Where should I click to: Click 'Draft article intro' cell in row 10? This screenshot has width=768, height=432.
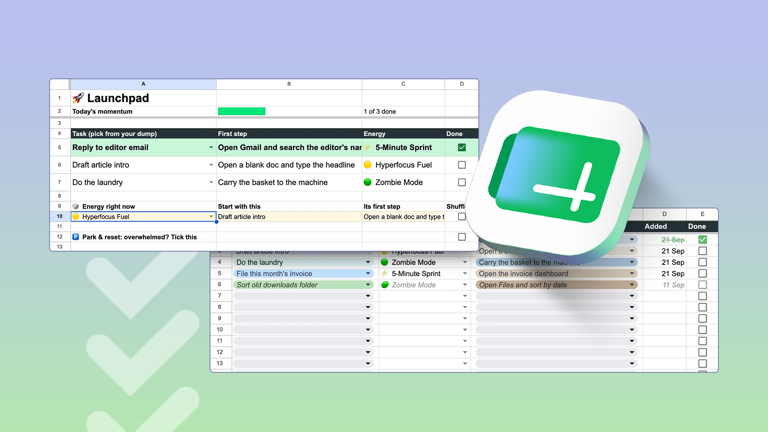click(289, 216)
